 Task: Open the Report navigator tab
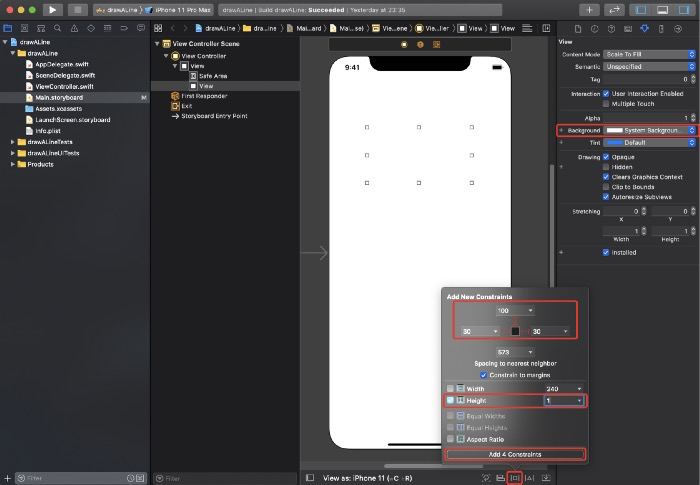[141, 28]
